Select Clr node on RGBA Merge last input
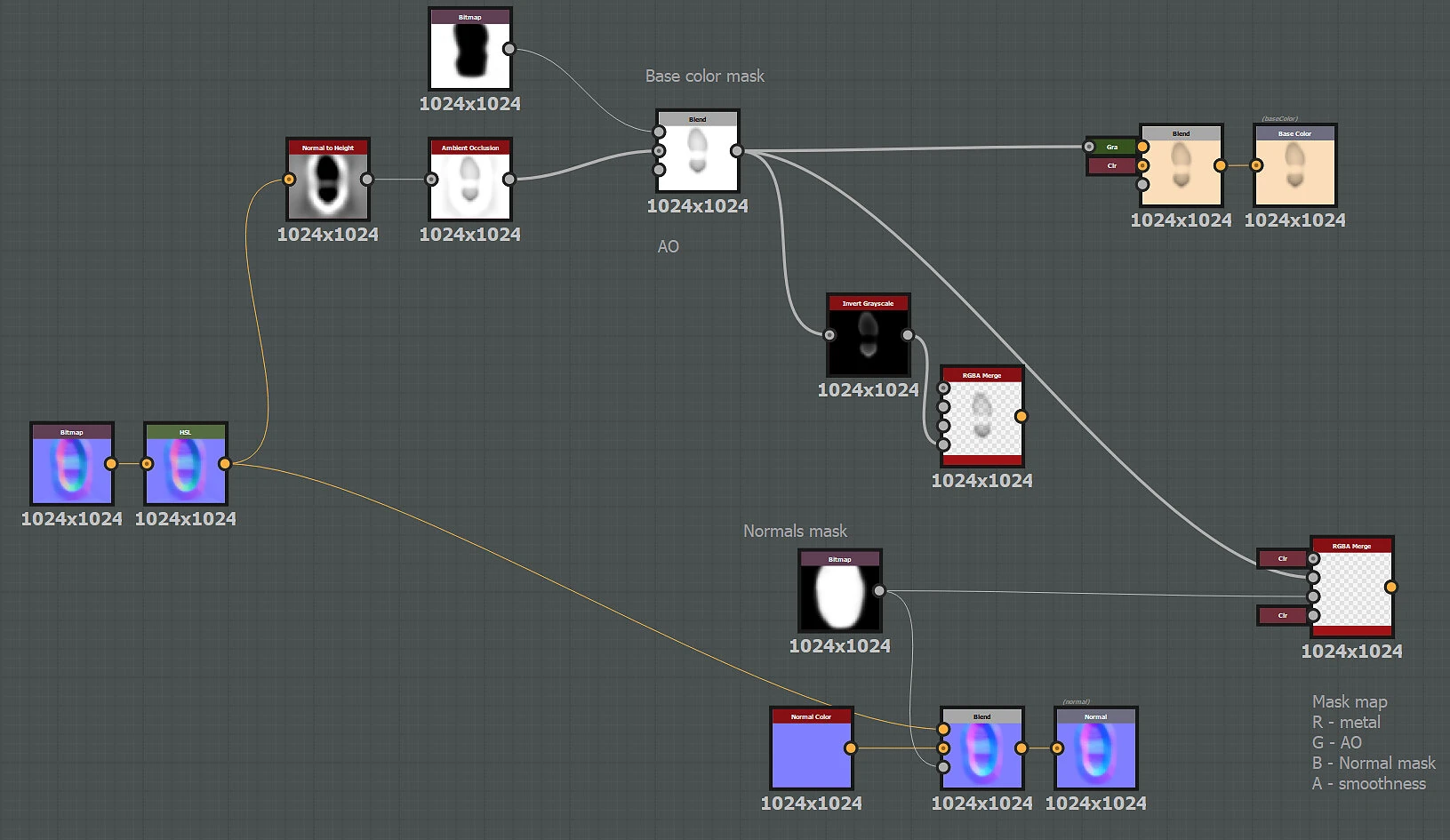Viewport: 1450px width, 840px height. (x=1283, y=615)
